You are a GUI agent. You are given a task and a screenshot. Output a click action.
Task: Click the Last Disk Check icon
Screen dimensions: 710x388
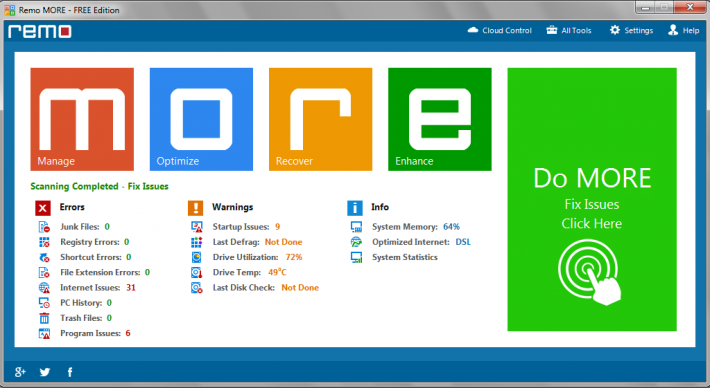click(x=197, y=287)
